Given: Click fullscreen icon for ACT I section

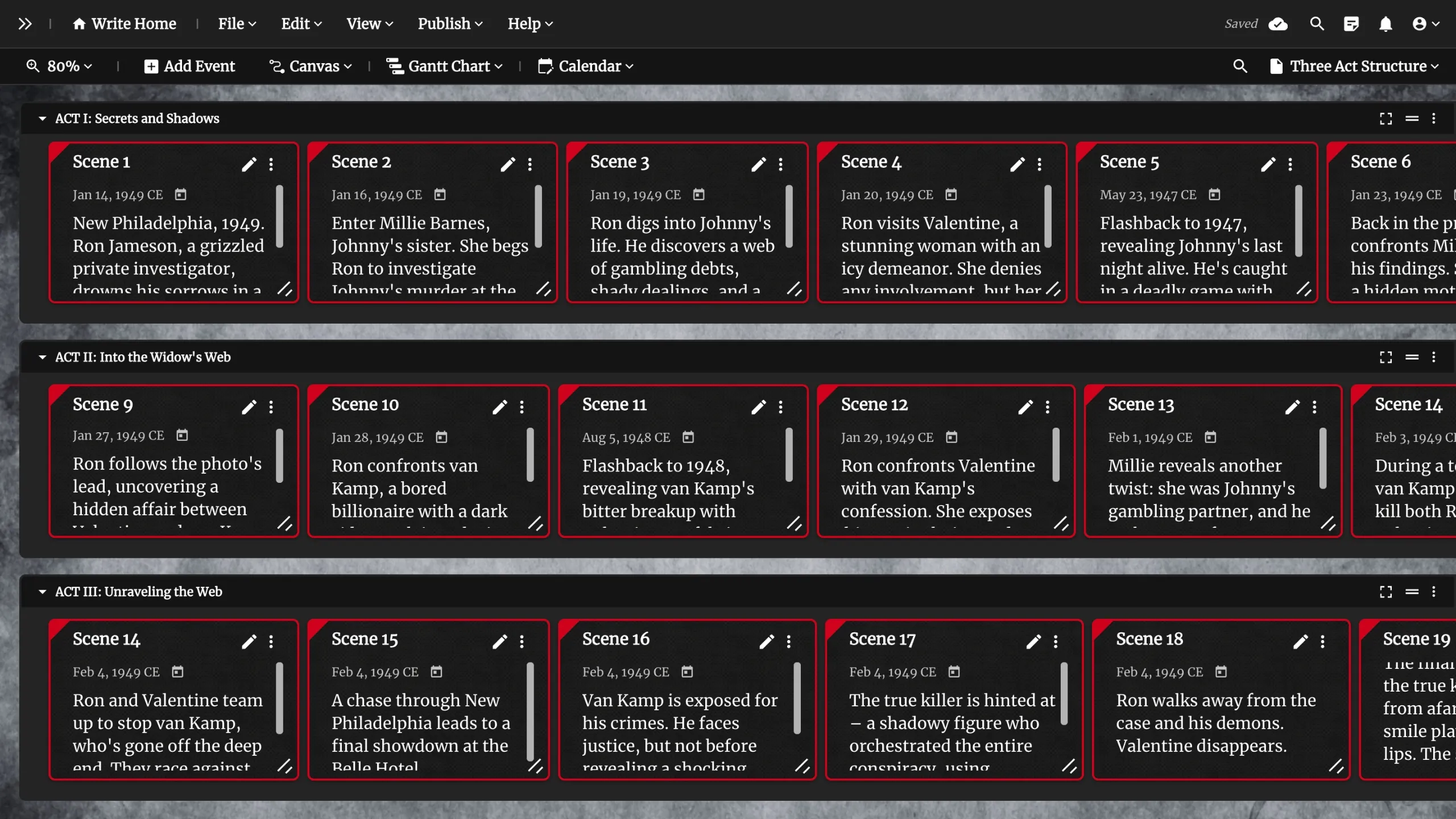Looking at the screenshot, I should click(x=1385, y=118).
